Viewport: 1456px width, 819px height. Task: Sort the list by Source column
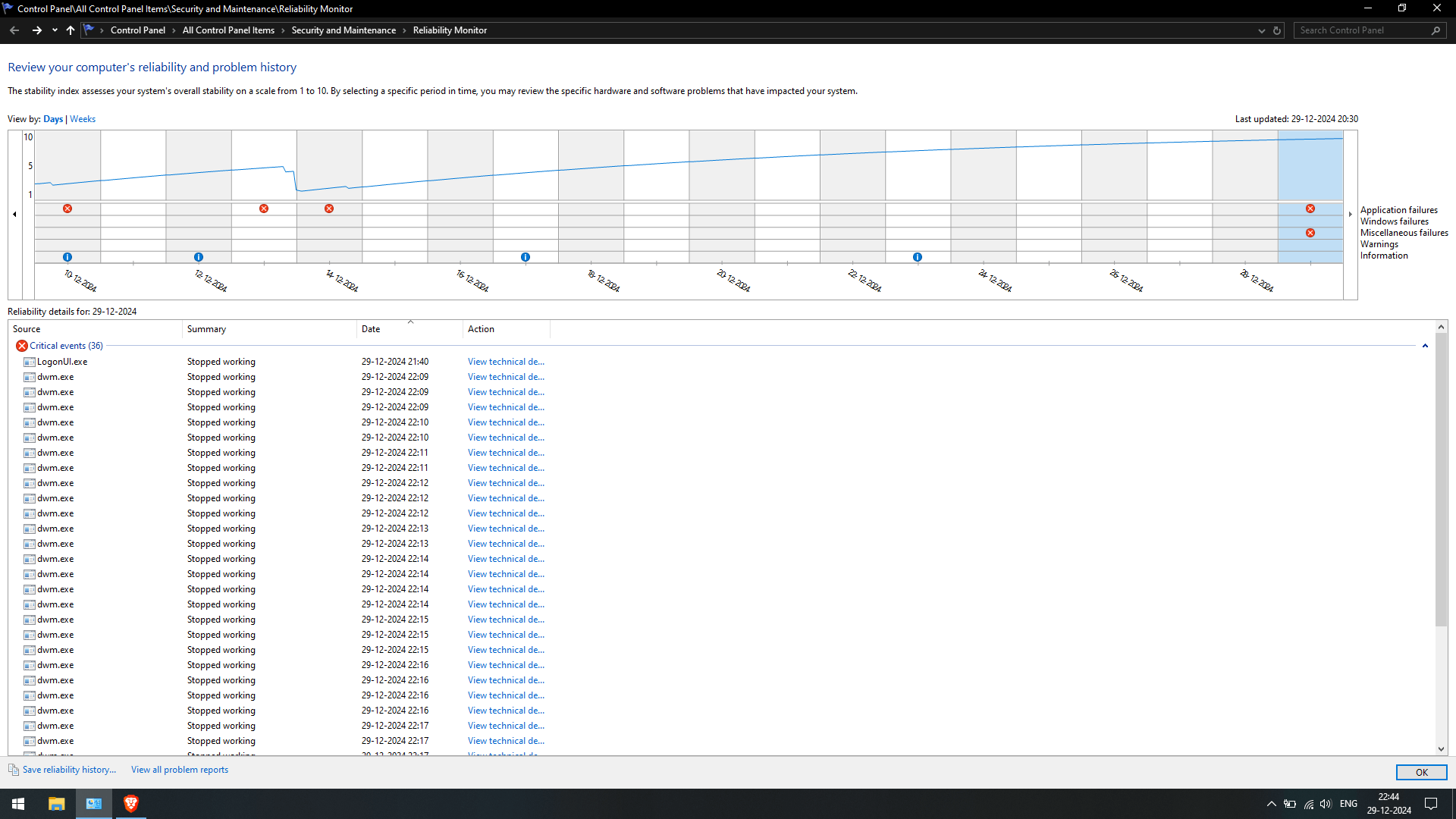(x=95, y=329)
